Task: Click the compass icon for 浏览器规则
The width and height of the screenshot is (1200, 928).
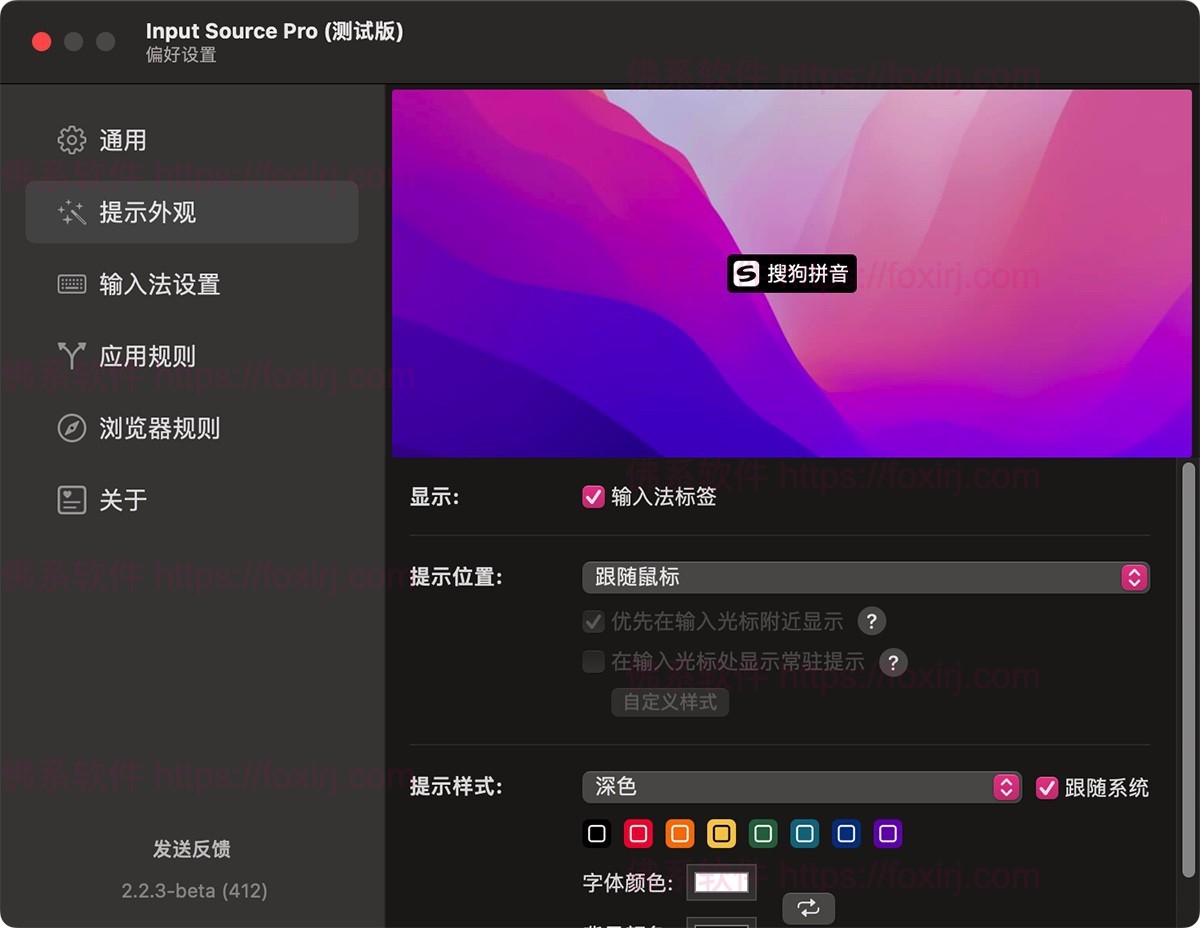Action: (72, 428)
